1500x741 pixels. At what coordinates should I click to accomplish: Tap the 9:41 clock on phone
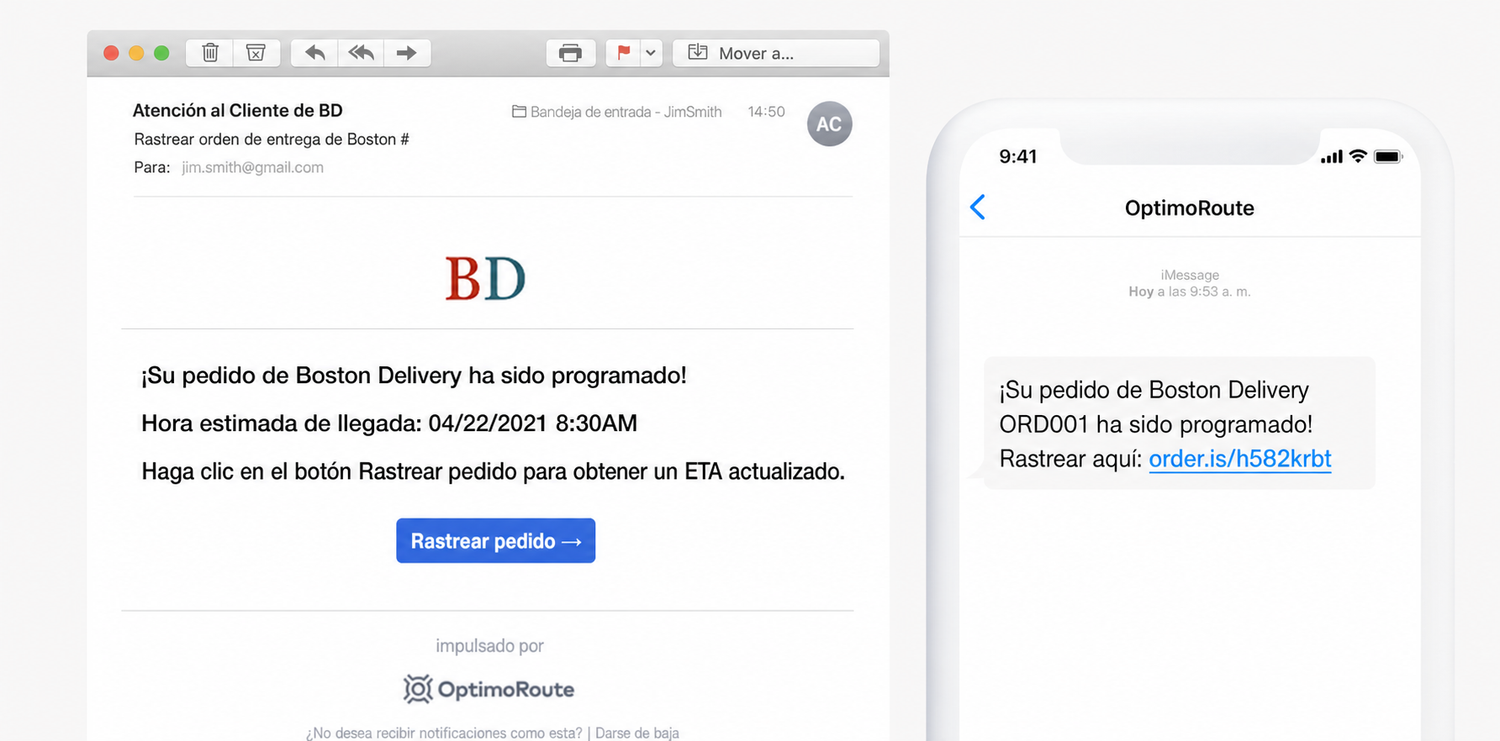tap(1018, 156)
